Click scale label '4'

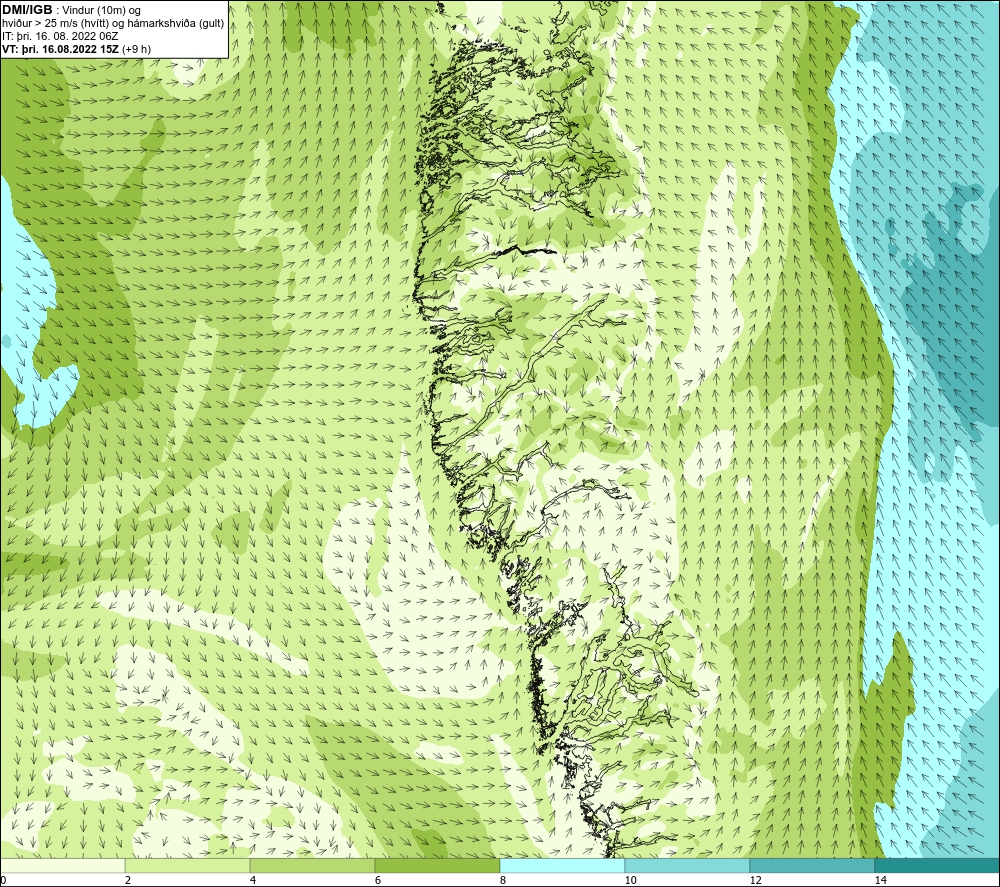pos(253,880)
